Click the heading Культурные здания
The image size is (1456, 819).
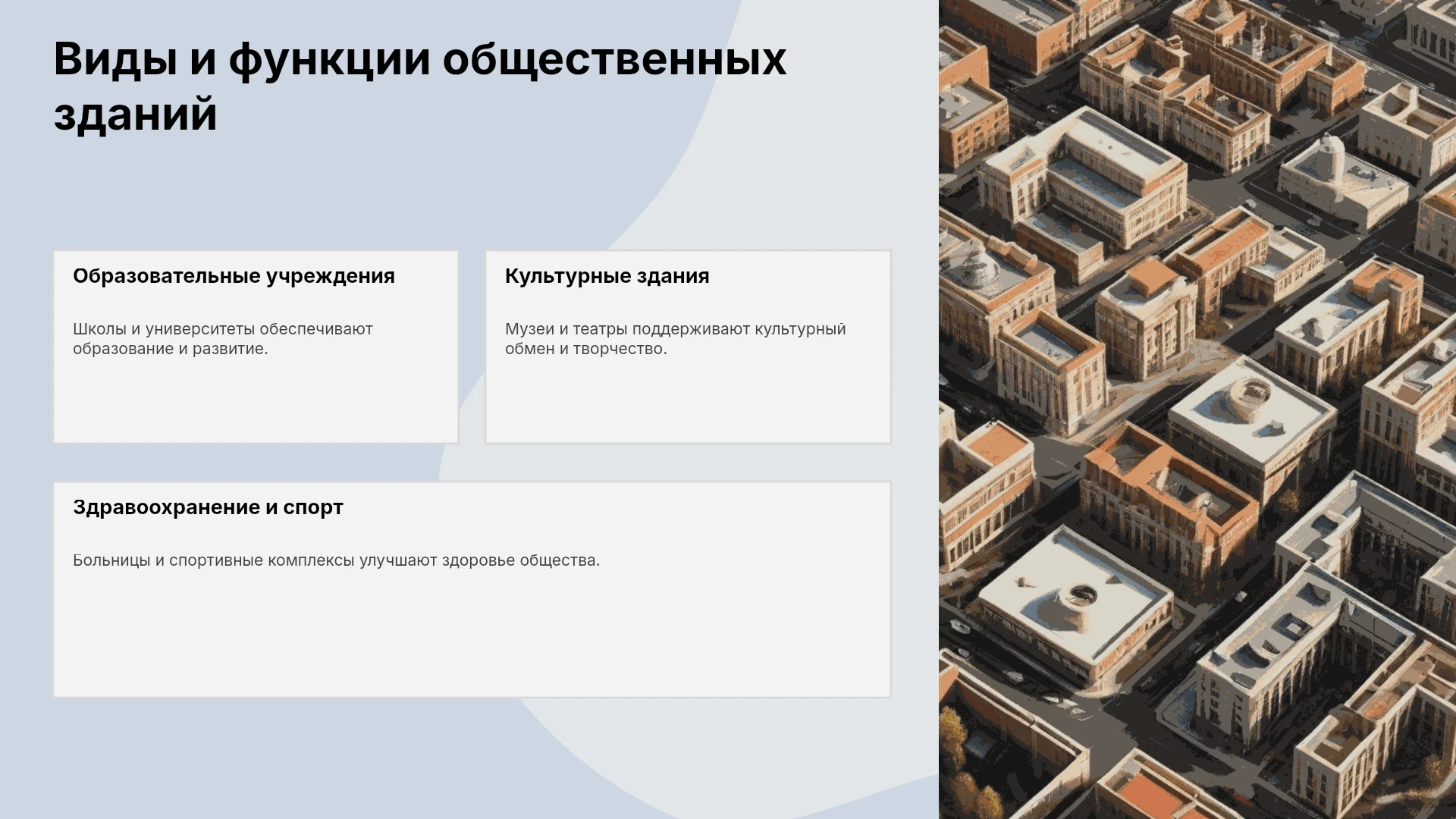click(607, 276)
